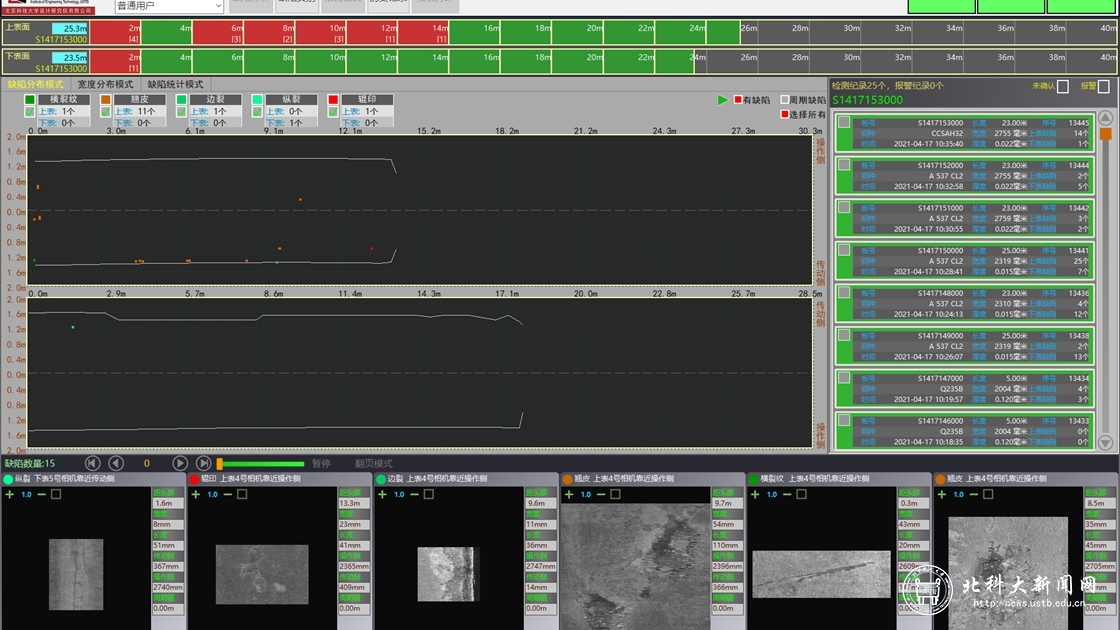The image size is (1120, 630).
Task: Open the Q235B record with serial 13434
Action: (x=964, y=389)
